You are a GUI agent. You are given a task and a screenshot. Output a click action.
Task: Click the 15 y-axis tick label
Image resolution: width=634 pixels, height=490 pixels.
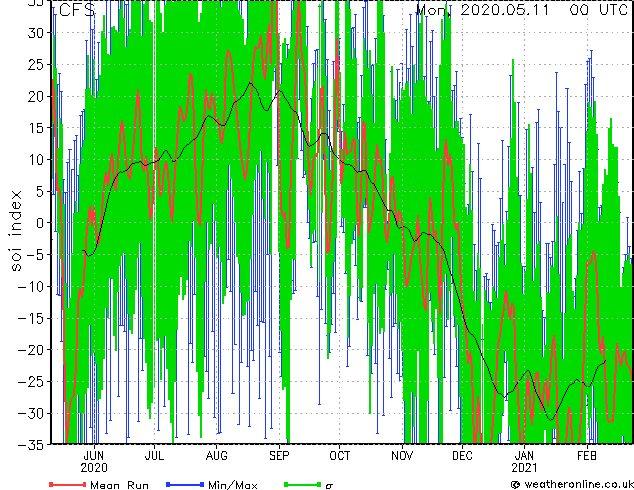36,128
